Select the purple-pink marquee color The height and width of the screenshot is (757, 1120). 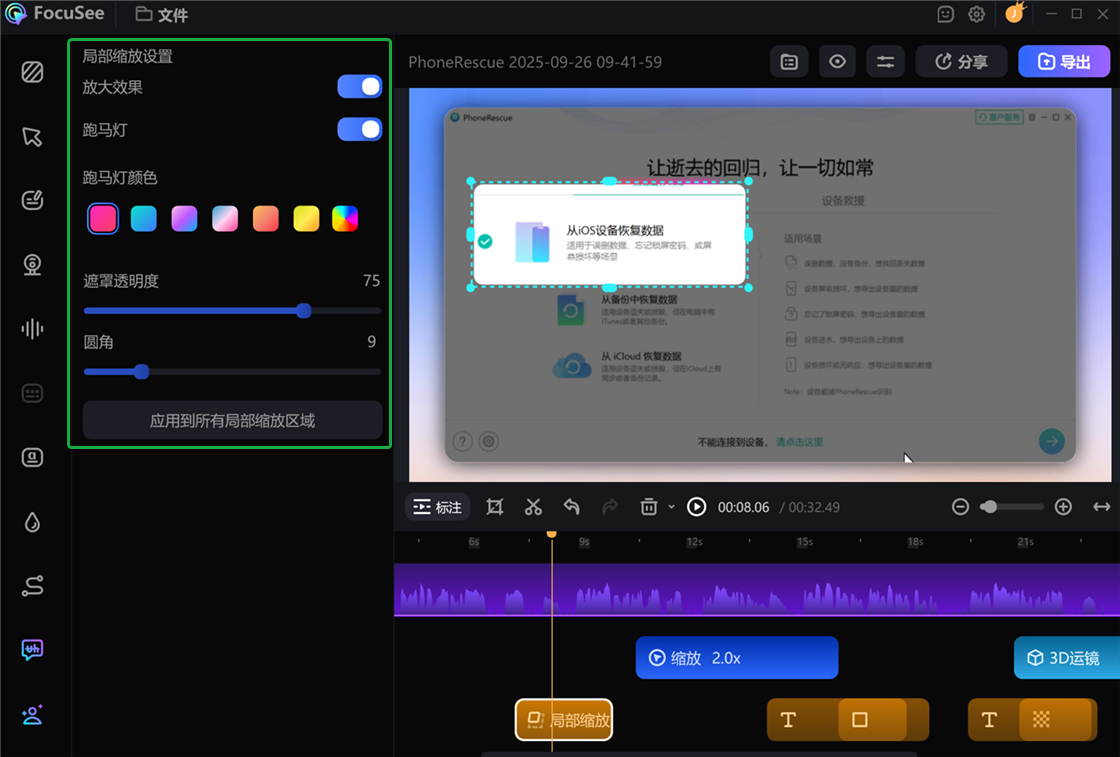(184, 219)
